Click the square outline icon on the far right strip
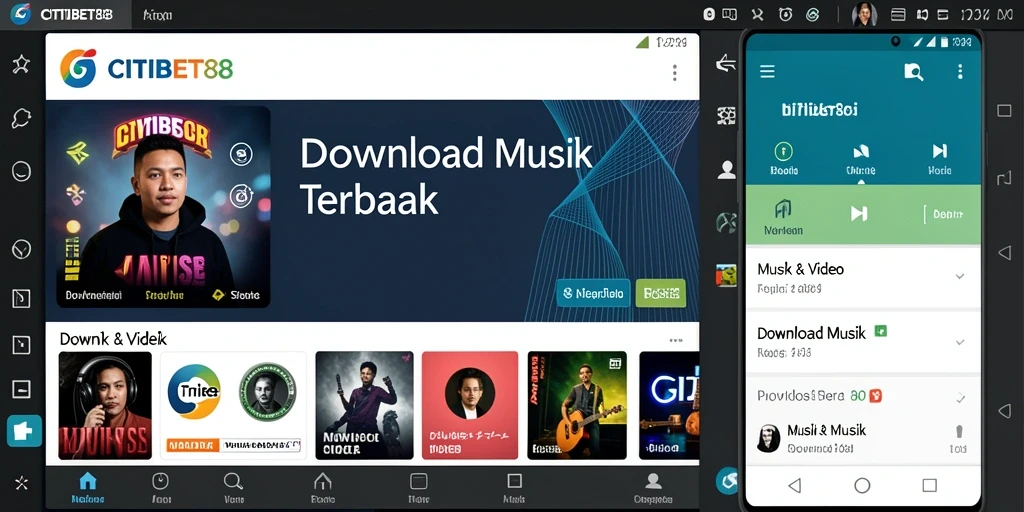Viewport: 1024px width, 512px height. 1004,110
